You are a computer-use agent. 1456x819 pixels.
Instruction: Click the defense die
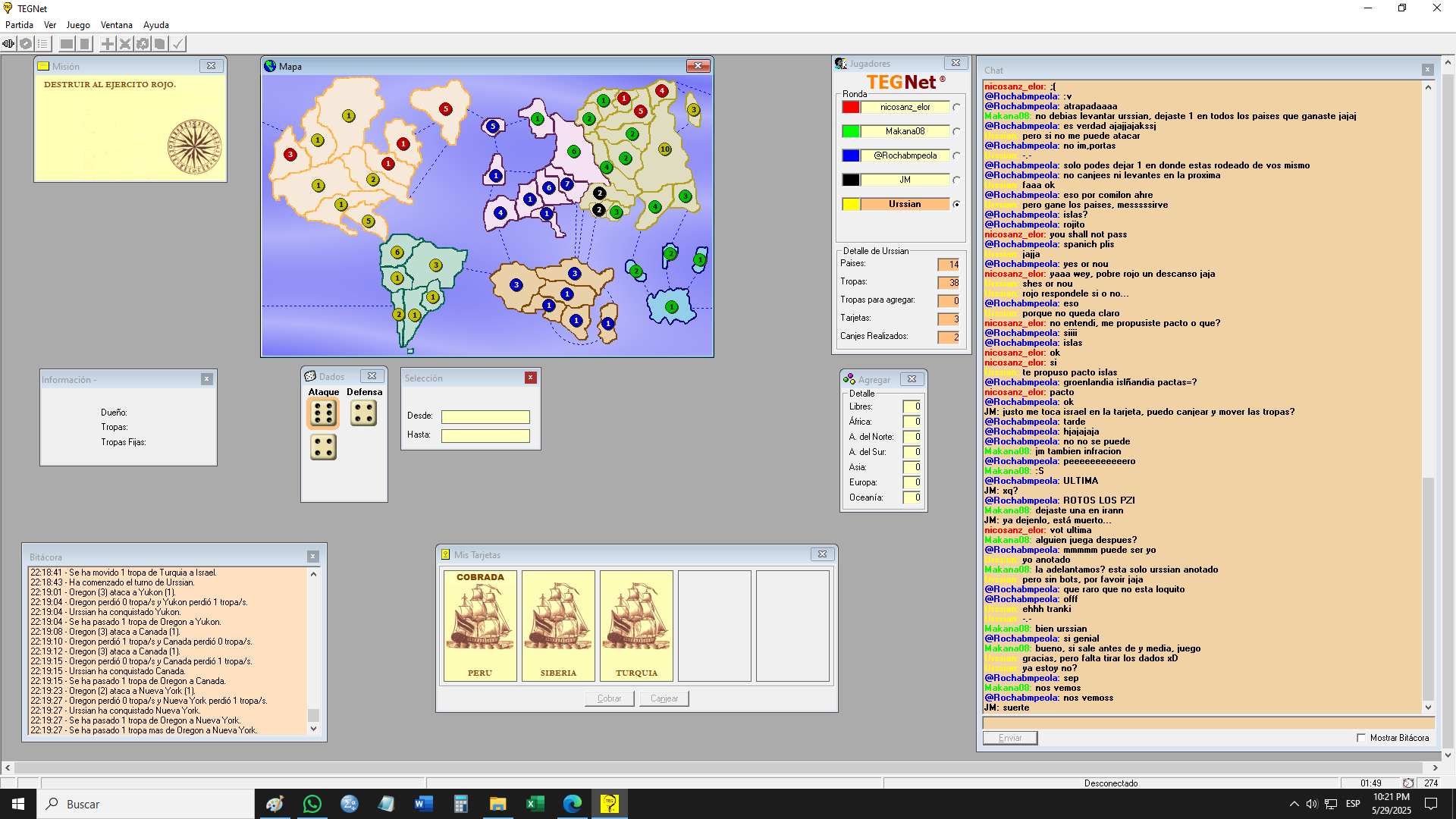coord(364,413)
